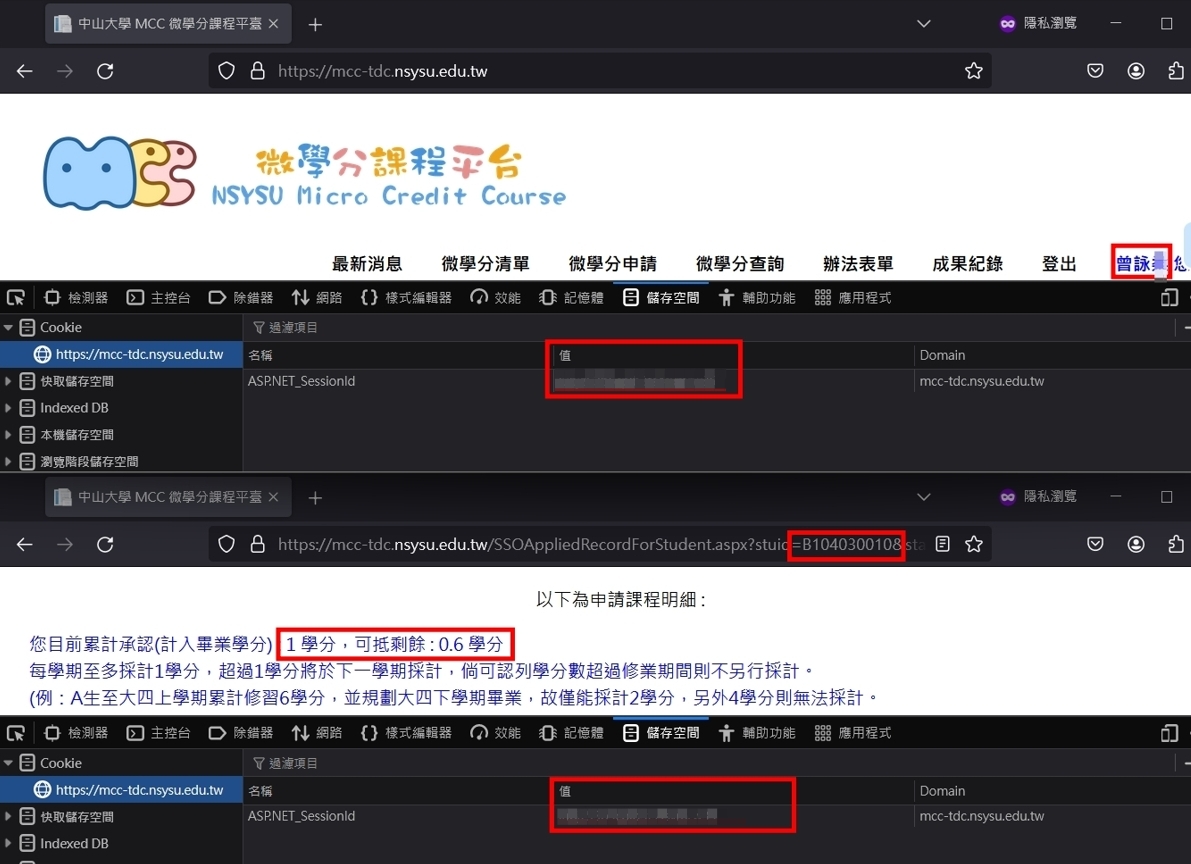Select ASP.NET_SessionId row in upper devtools
This screenshot has height=864, width=1191.
pos(716,381)
